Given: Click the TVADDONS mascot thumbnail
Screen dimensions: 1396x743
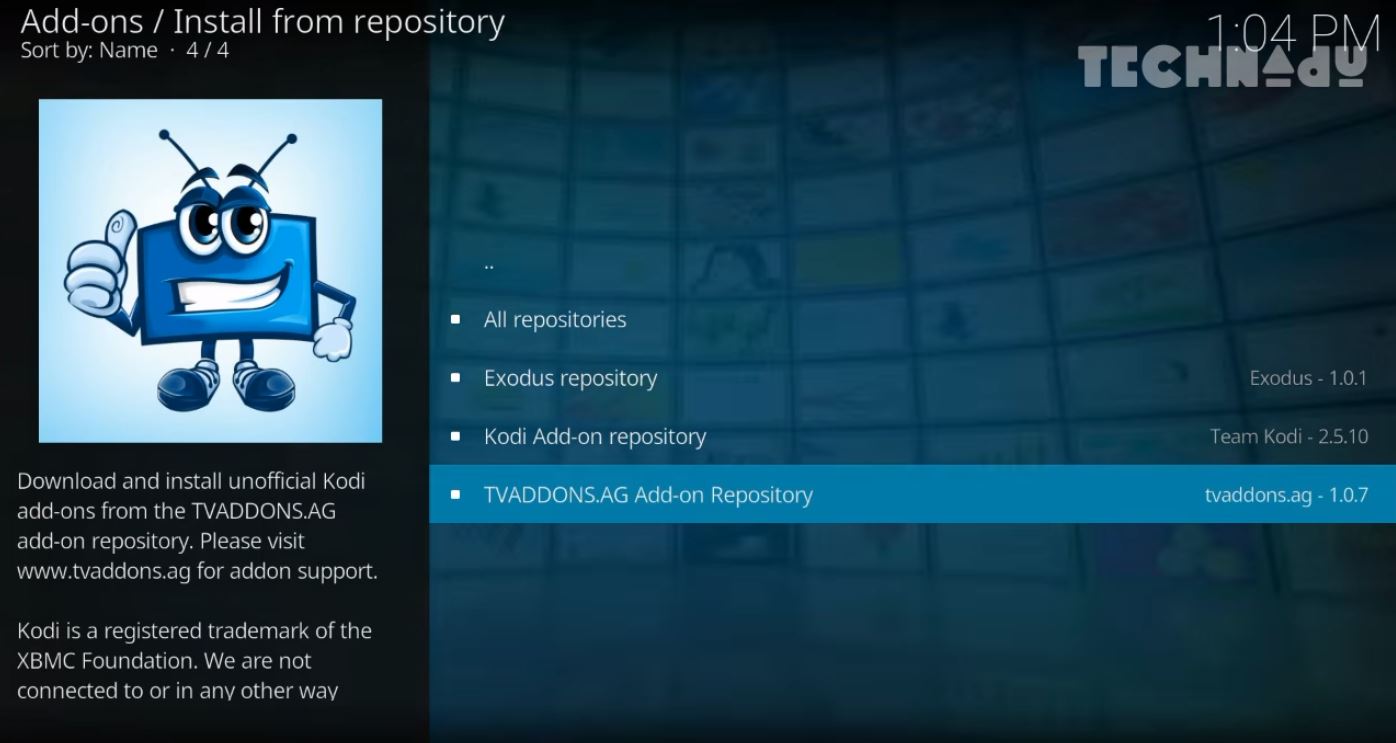Looking at the screenshot, I should click(x=210, y=270).
